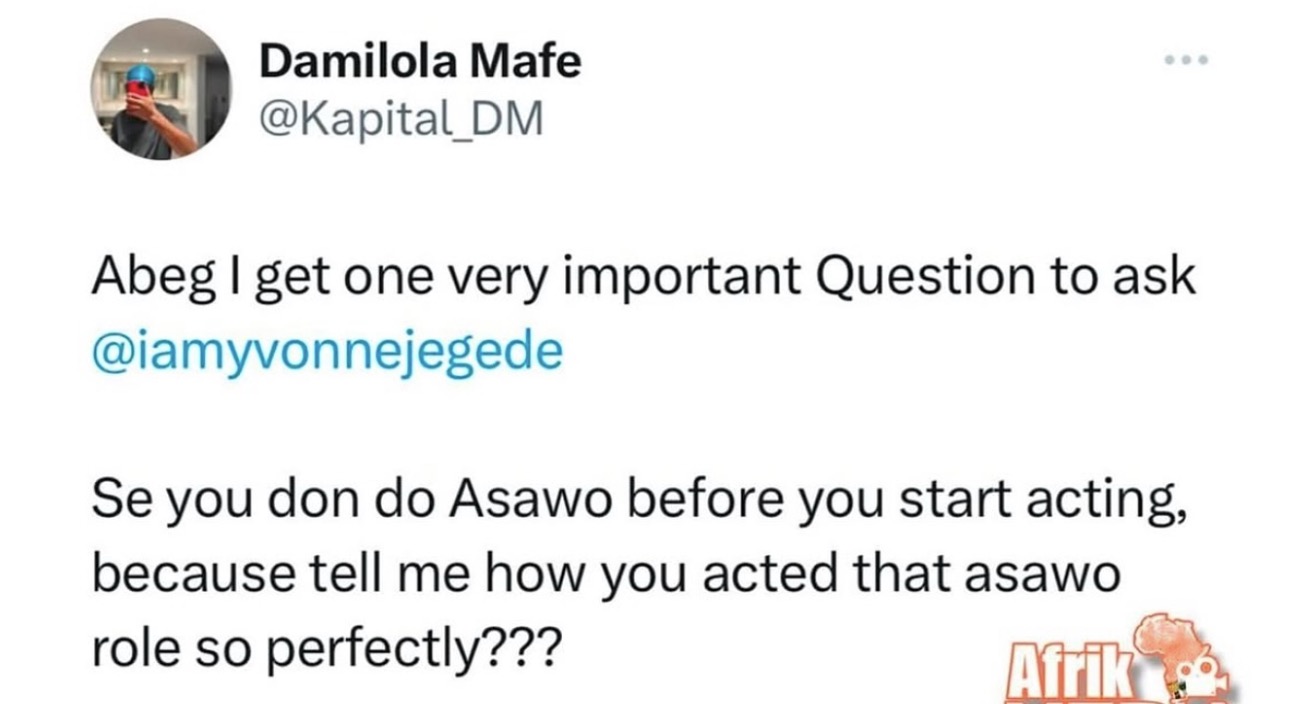Click the tweet line starting with "because tell me"
Viewport: 1310px width, 704px height.
tap(605, 575)
